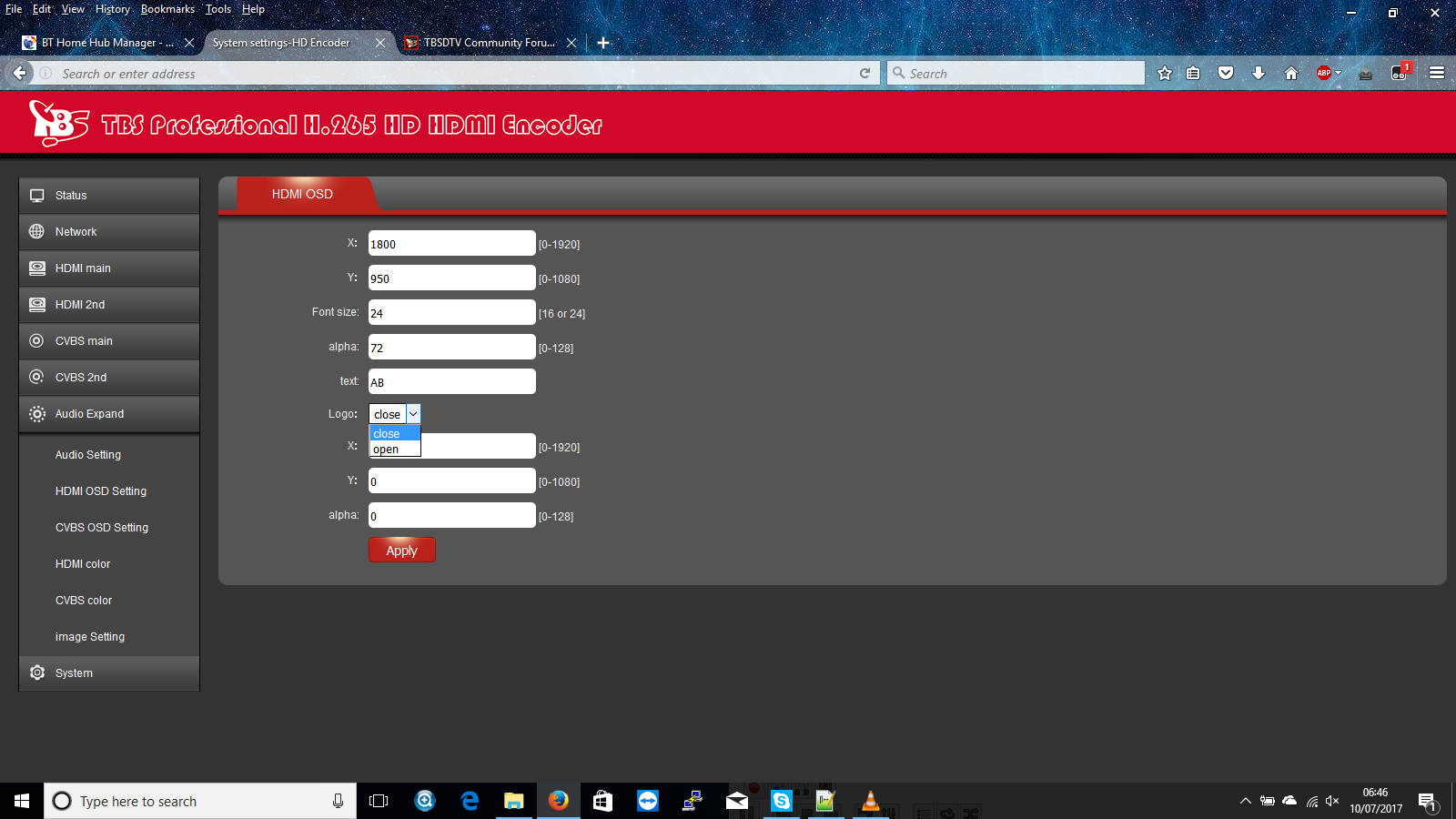Open the History menu

pyautogui.click(x=113, y=9)
